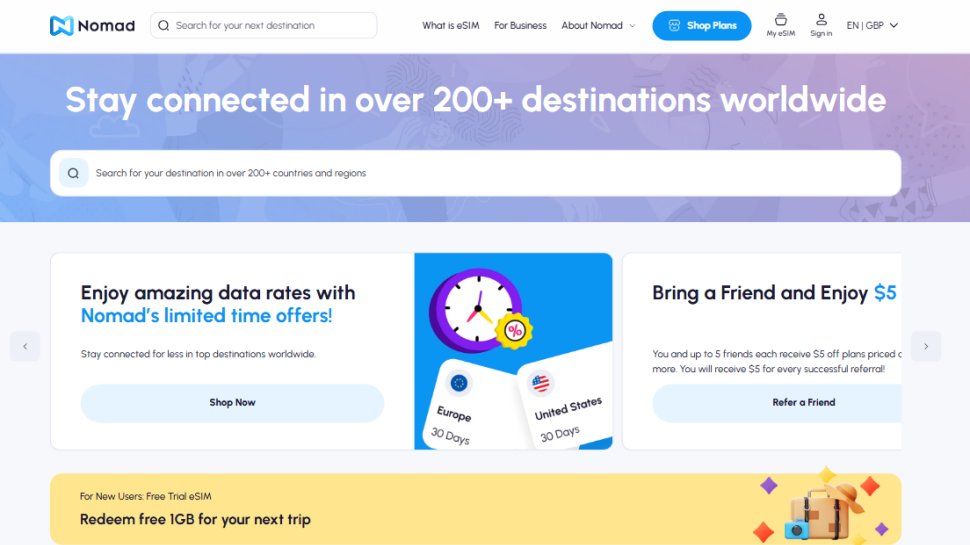This screenshot has width=970, height=545.
Task: Click the Shop Plans button
Action: click(701, 25)
